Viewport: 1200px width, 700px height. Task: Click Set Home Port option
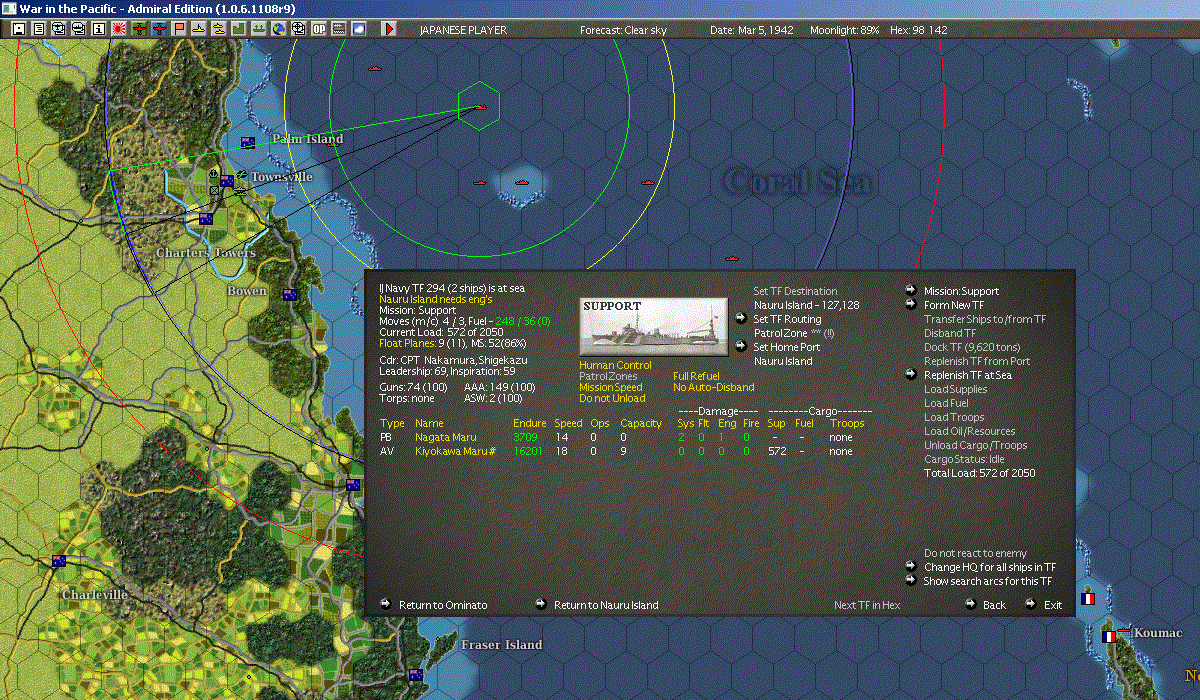pos(787,347)
